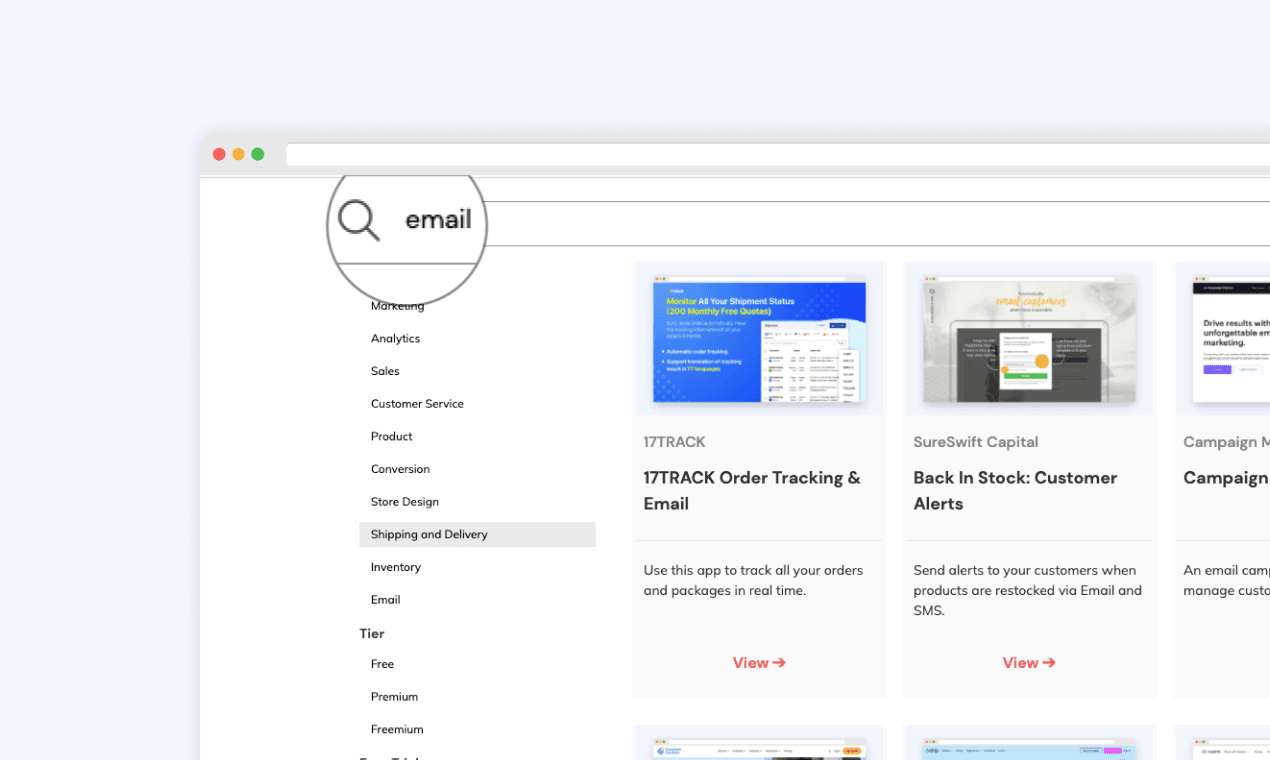
Task: Choose the Sales category filter
Action: (x=385, y=371)
